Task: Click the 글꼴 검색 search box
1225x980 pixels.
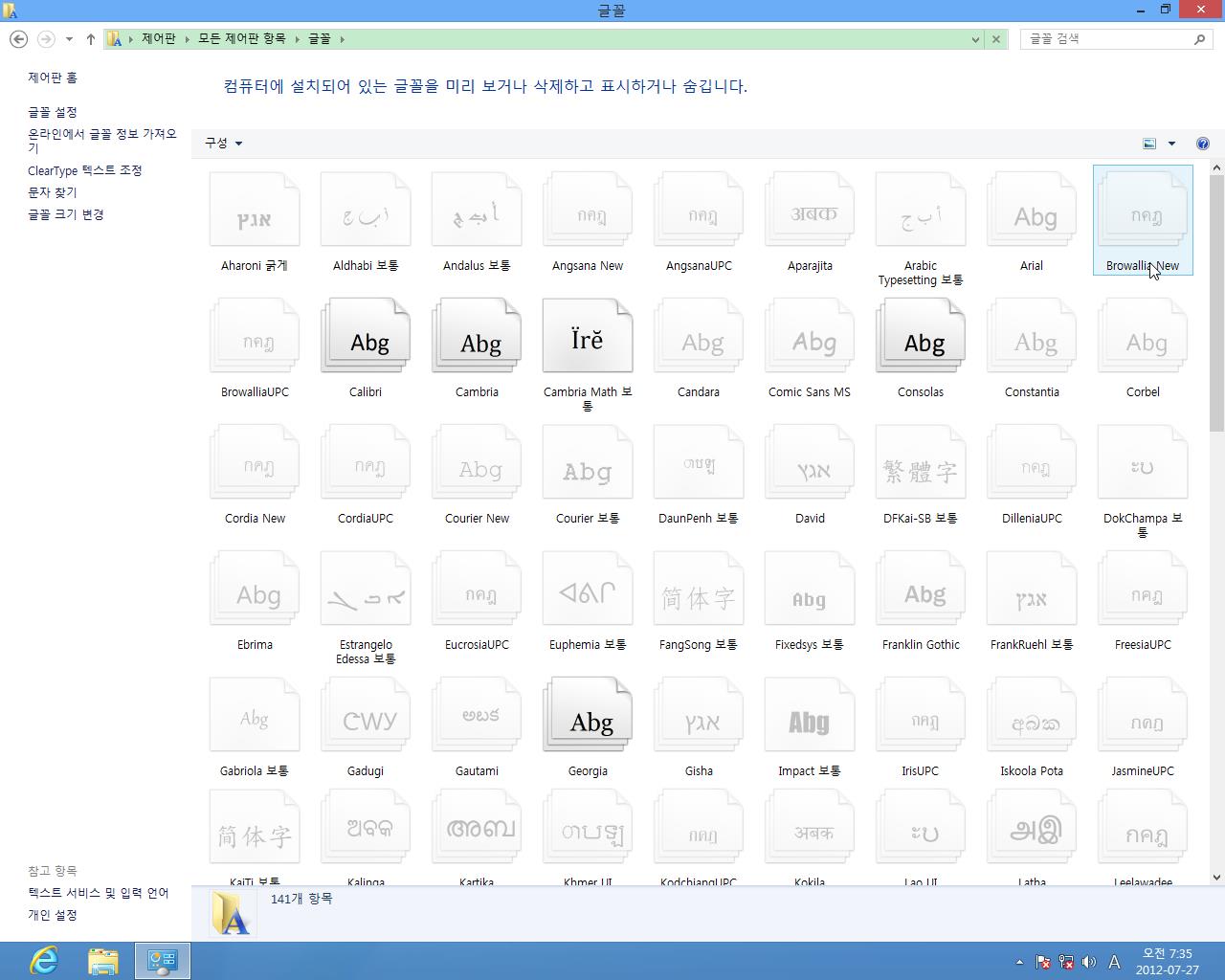Action: (x=1116, y=39)
